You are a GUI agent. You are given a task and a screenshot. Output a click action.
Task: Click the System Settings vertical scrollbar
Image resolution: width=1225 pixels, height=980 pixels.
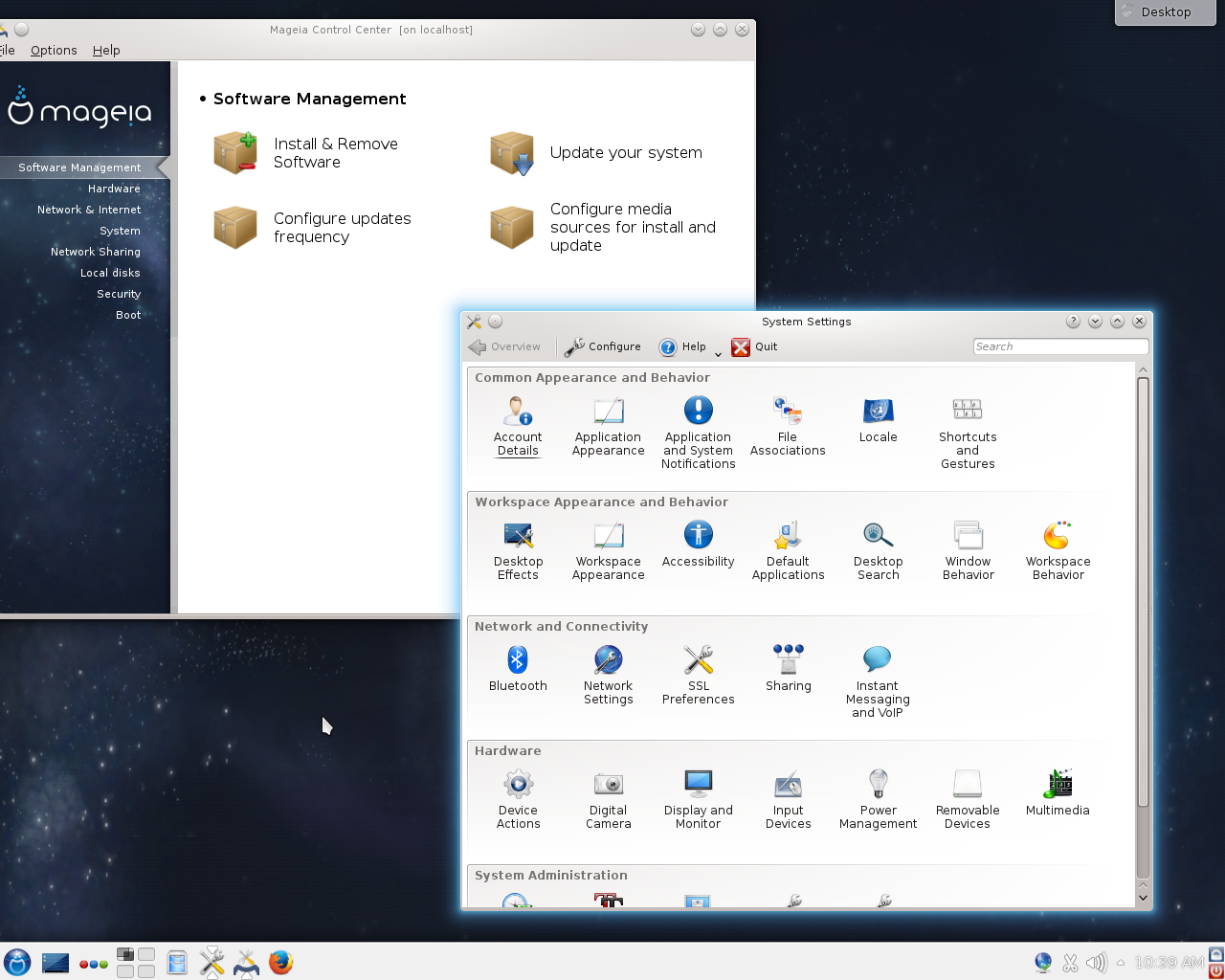pyautogui.click(x=1143, y=593)
